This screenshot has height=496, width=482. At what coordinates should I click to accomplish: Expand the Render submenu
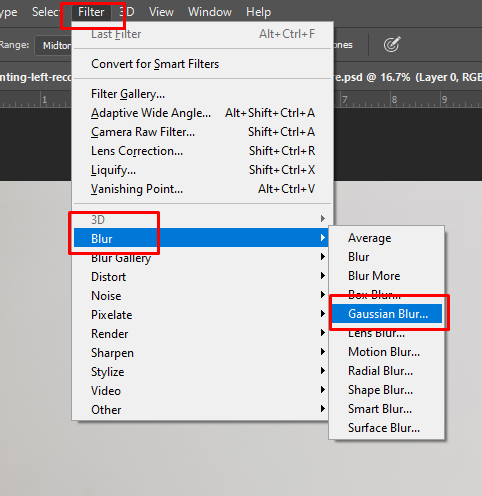click(201, 334)
